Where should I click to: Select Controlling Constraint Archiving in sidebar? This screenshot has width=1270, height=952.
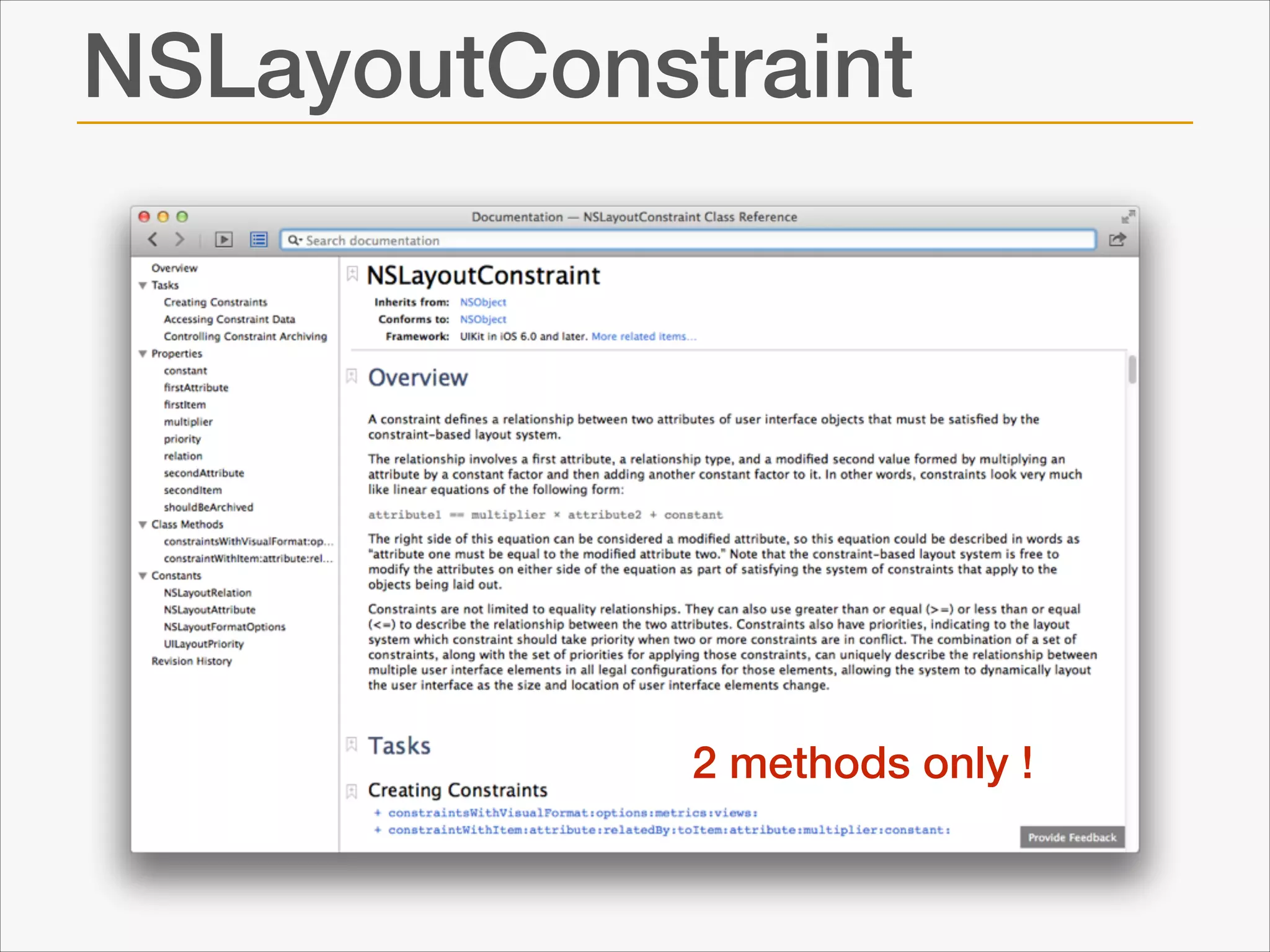tap(245, 337)
